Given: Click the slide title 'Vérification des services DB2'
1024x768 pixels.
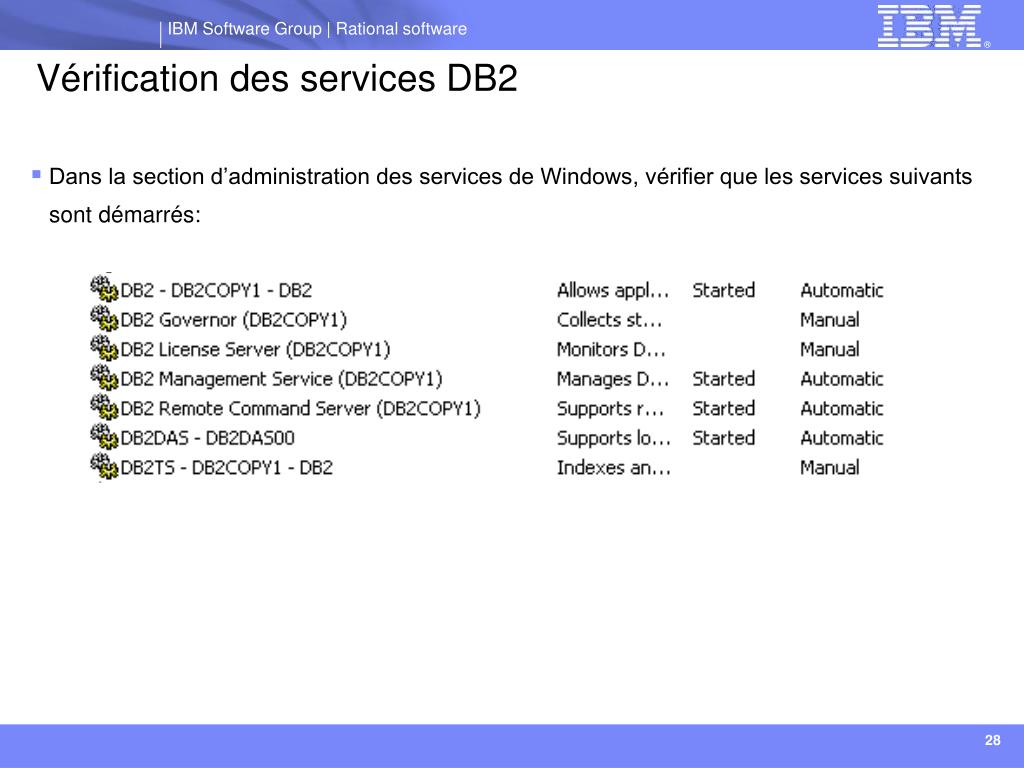Looking at the screenshot, I should [278, 78].
